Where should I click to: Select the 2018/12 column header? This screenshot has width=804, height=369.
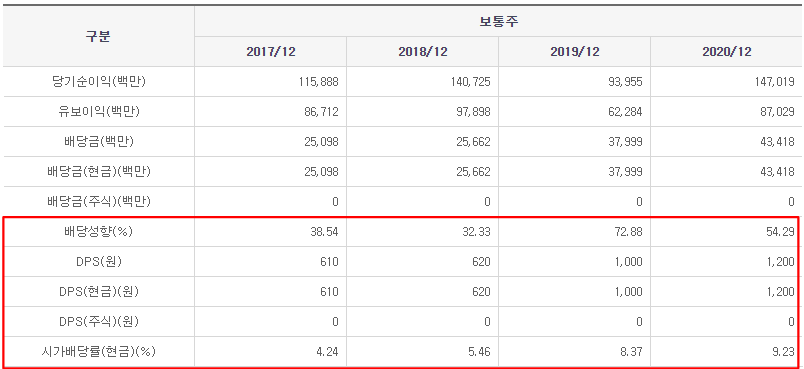tap(422, 52)
